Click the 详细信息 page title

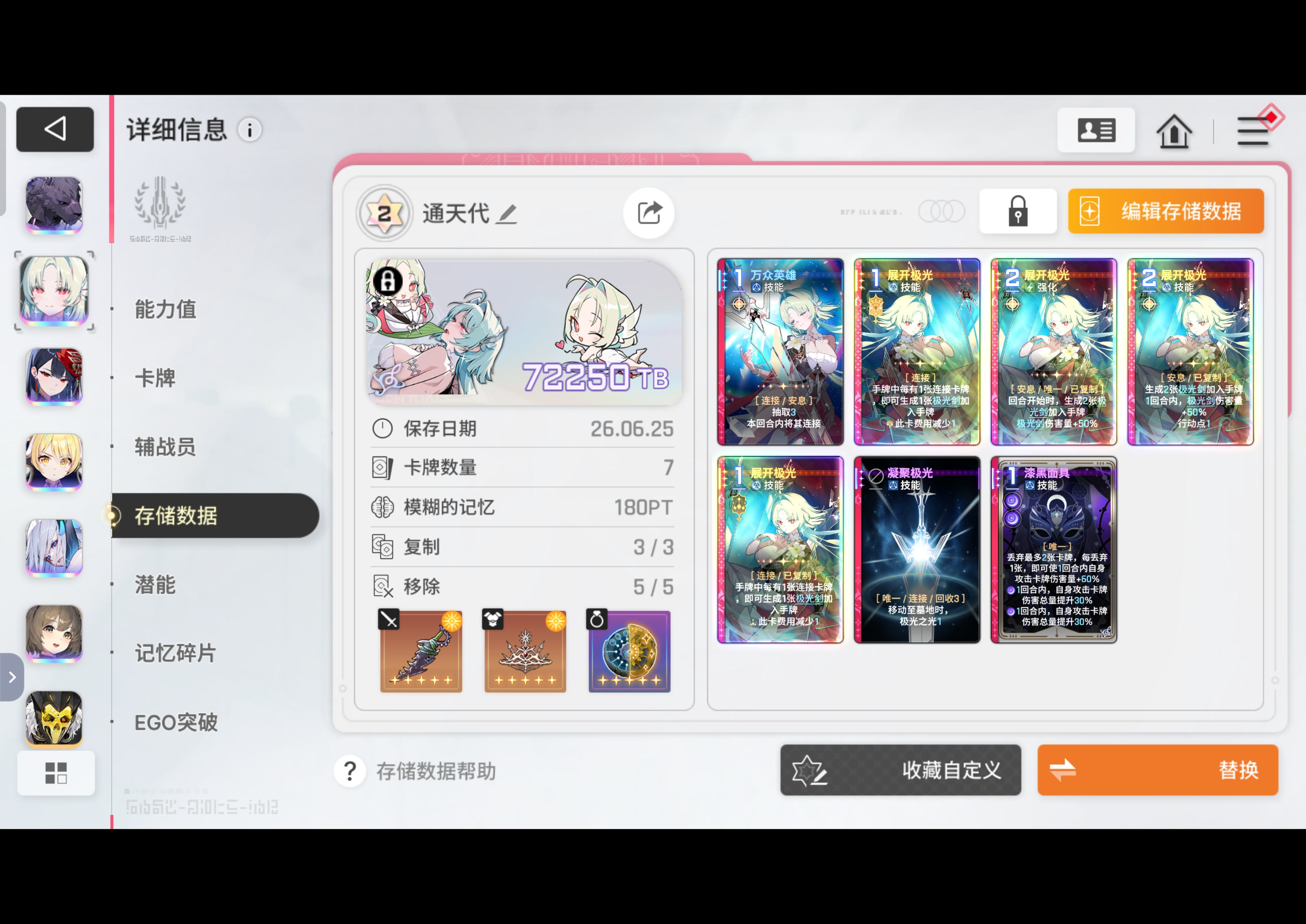coord(177,130)
